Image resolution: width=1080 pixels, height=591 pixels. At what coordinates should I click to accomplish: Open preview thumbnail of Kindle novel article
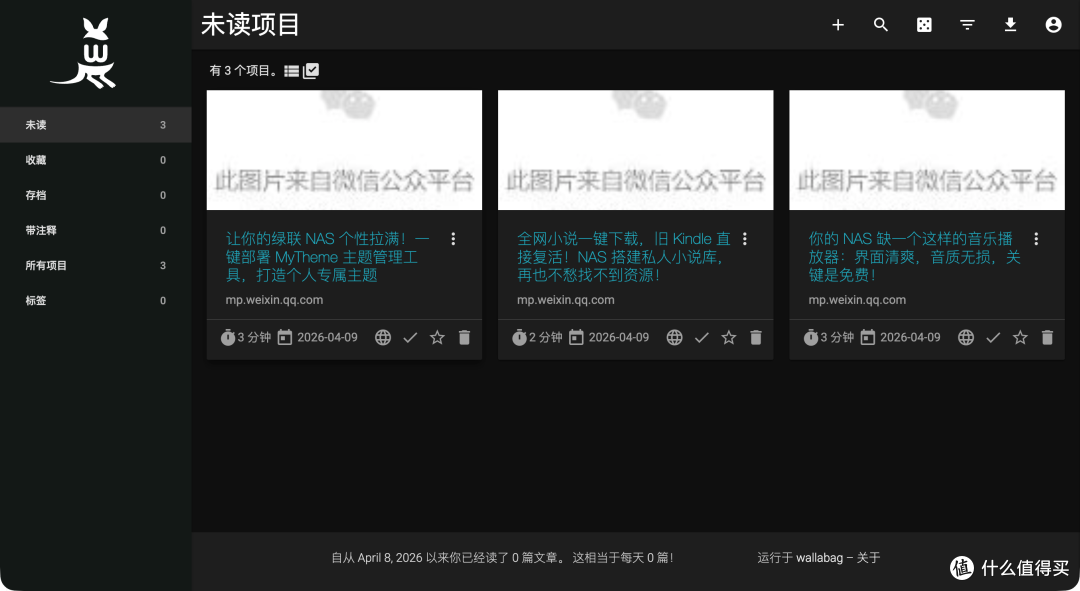tap(636, 150)
